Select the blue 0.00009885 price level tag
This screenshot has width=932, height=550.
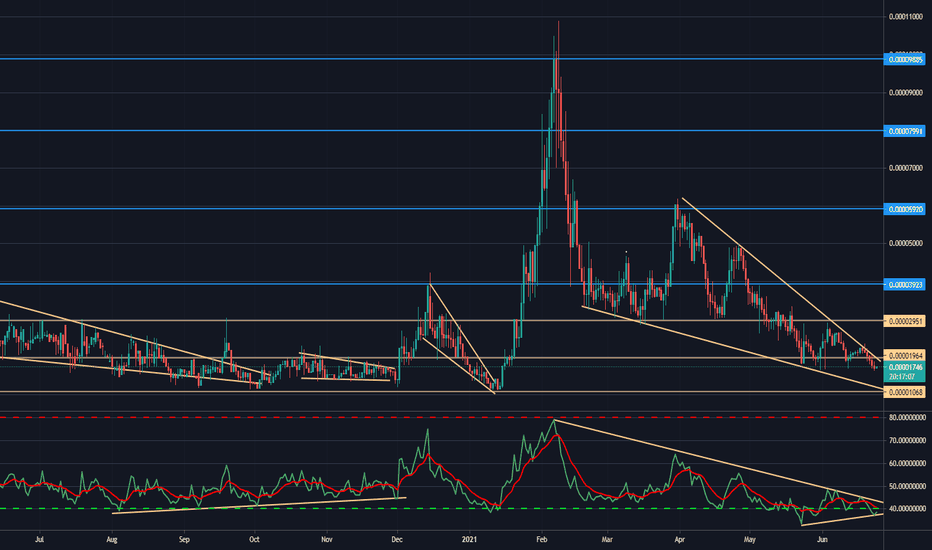coord(904,59)
